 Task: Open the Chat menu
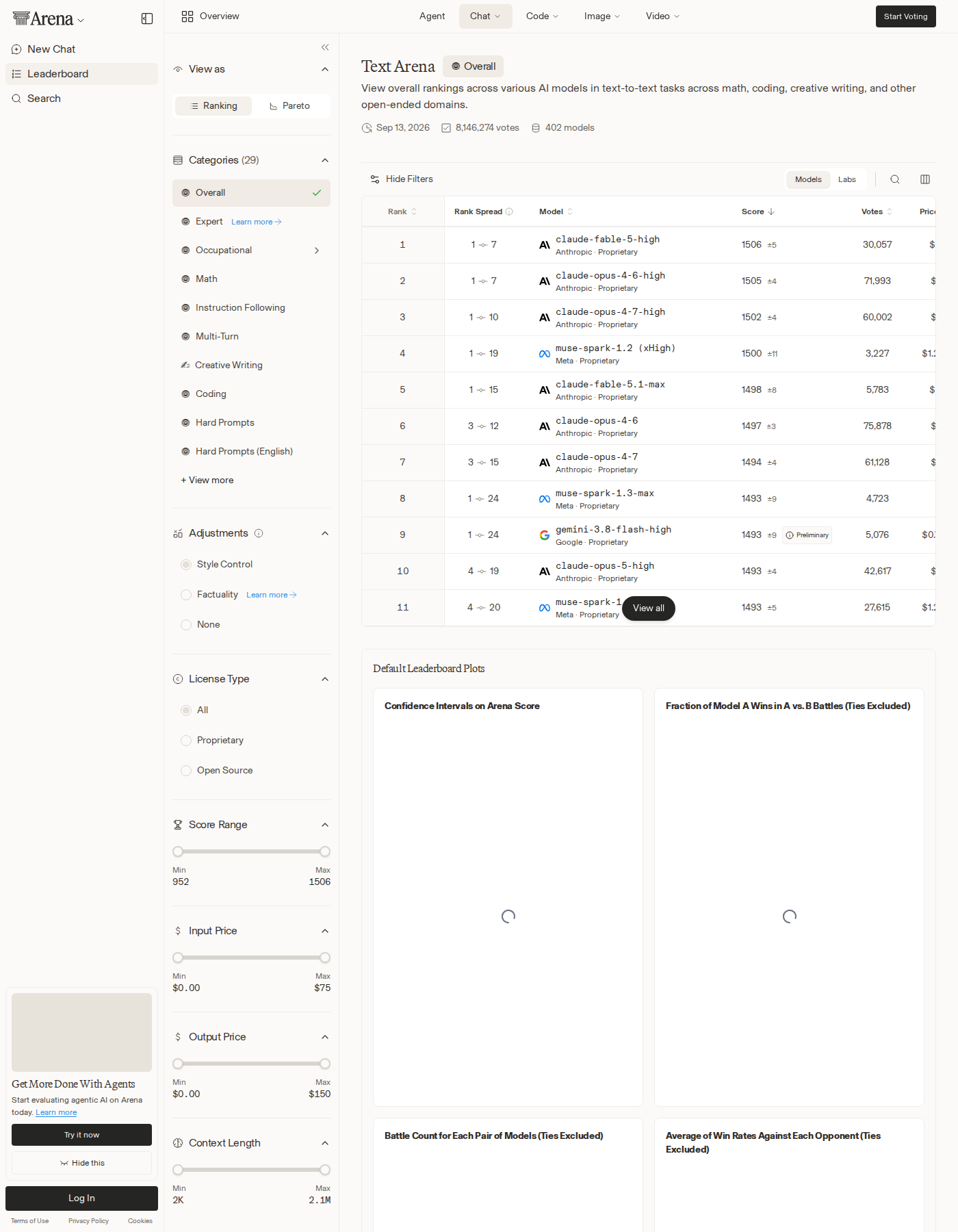click(x=486, y=16)
